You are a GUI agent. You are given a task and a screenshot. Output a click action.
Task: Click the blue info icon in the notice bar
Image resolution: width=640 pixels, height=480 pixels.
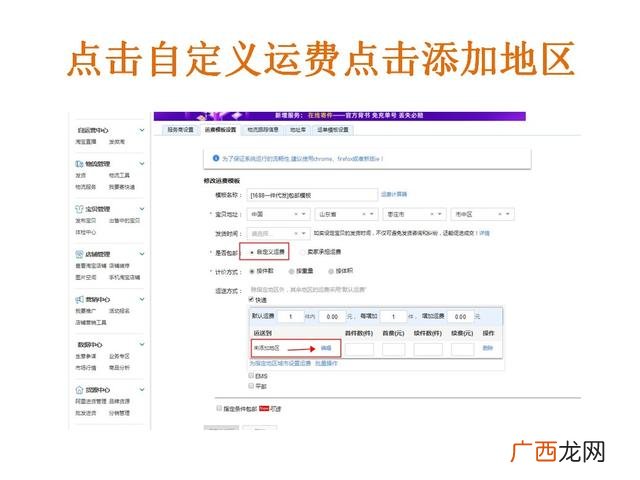[x=216, y=158]
